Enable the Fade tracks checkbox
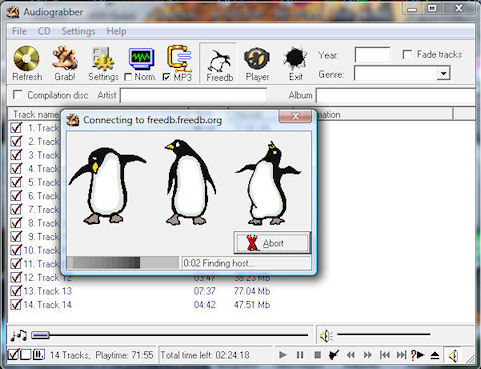The height and width of the screenshot is (369, 481). [x=407, y=54]
